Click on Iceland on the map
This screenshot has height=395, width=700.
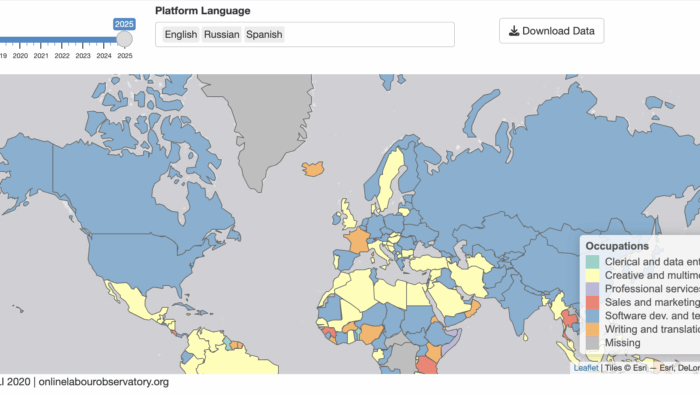coord(313,169)
